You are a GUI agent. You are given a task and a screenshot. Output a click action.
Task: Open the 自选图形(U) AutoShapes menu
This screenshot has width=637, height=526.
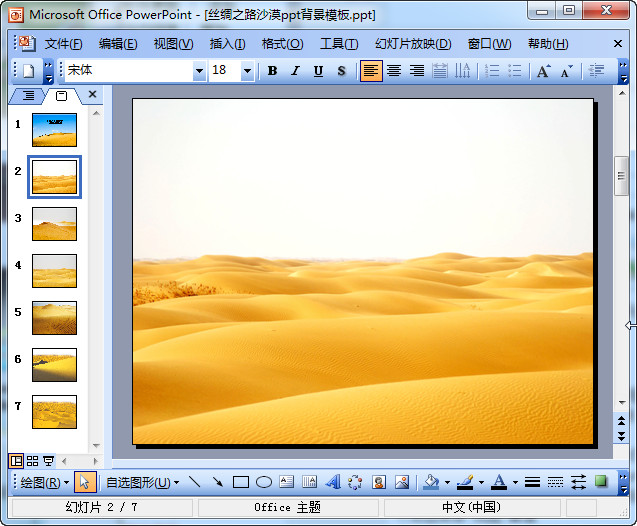[142, 483]
